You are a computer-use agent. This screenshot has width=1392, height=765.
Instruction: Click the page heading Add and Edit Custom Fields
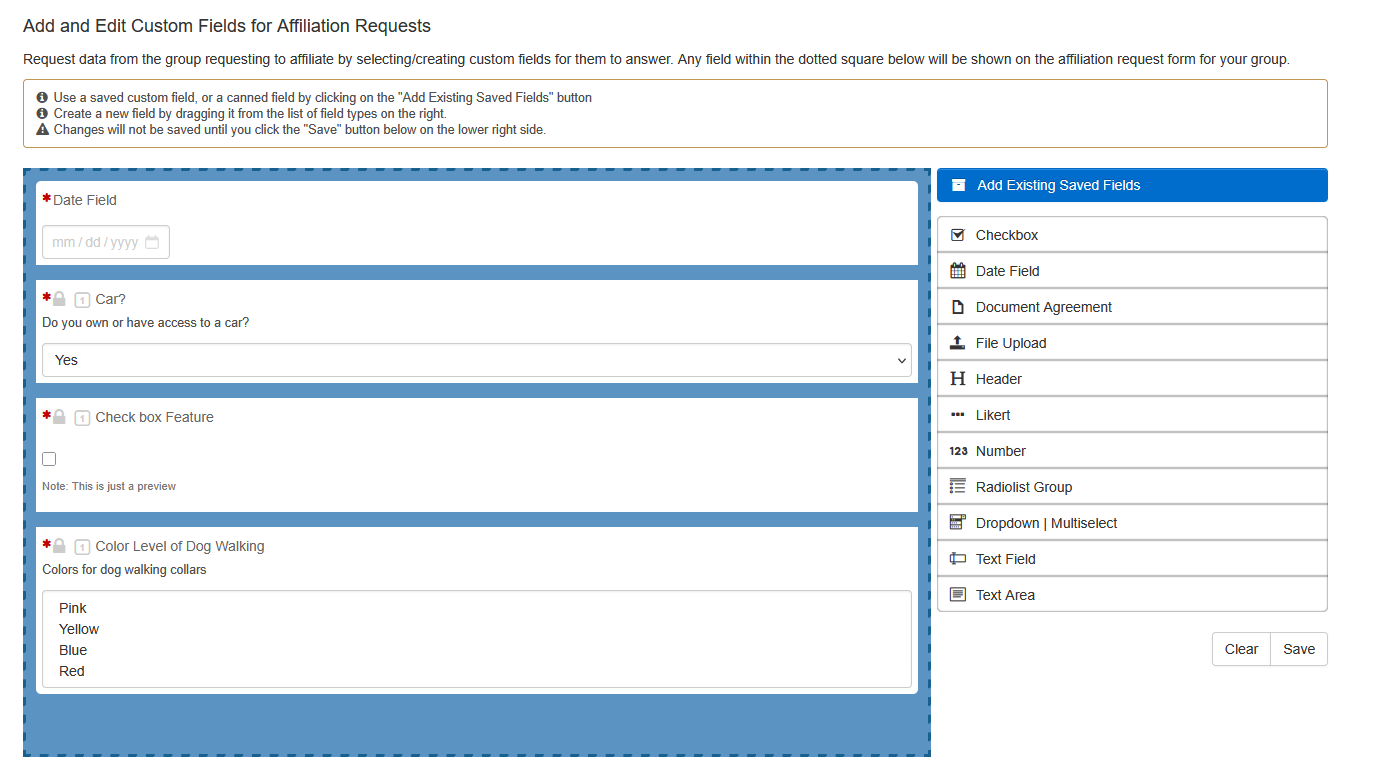pos(227,26)
